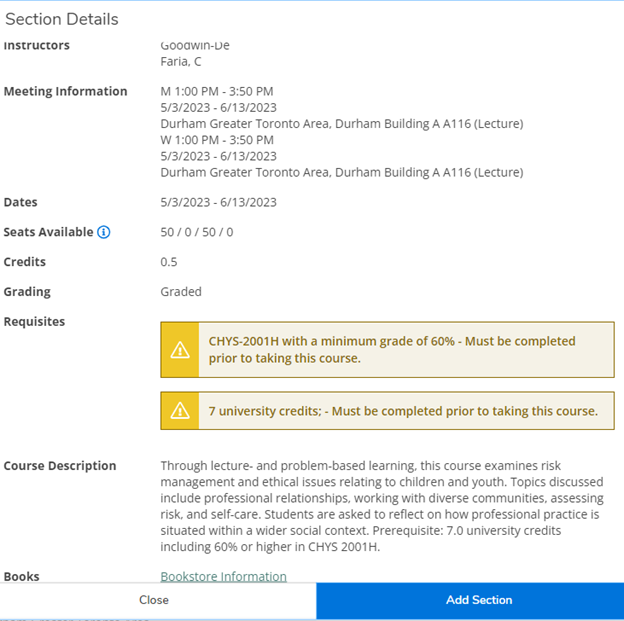Click the Section Details heading
Viewport: 624px width, 621px height.
coord(62,19)
